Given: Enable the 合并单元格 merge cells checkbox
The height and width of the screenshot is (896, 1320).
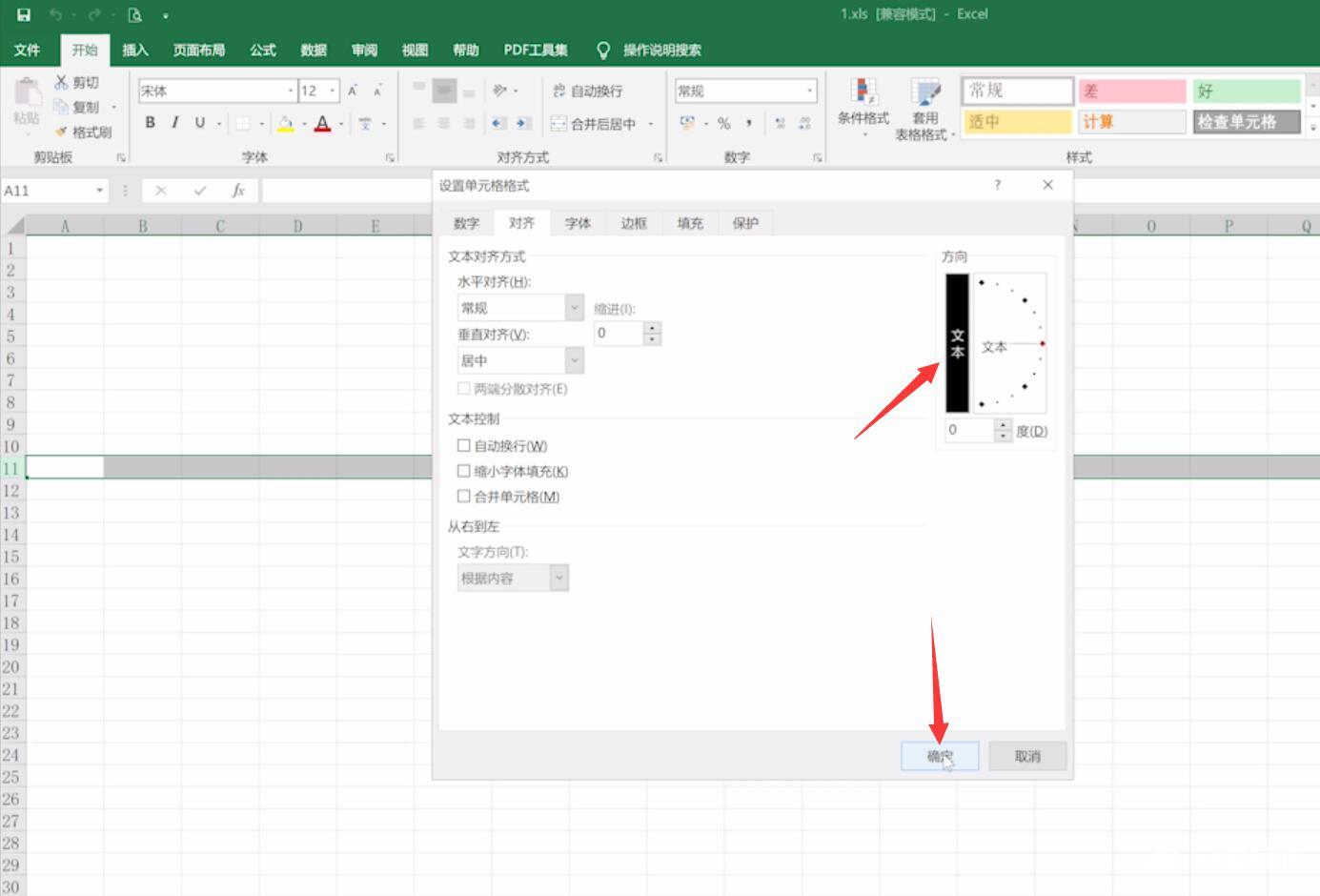Looking at the screenshot, I should [464, 496].
